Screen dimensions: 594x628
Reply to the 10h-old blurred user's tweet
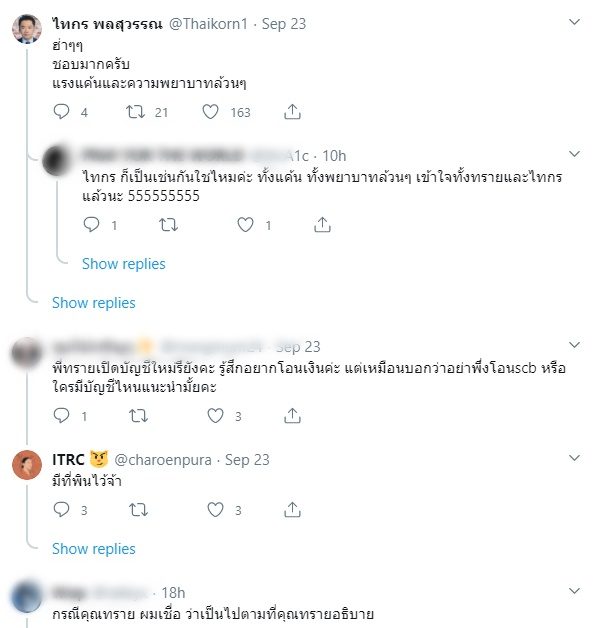91,224
